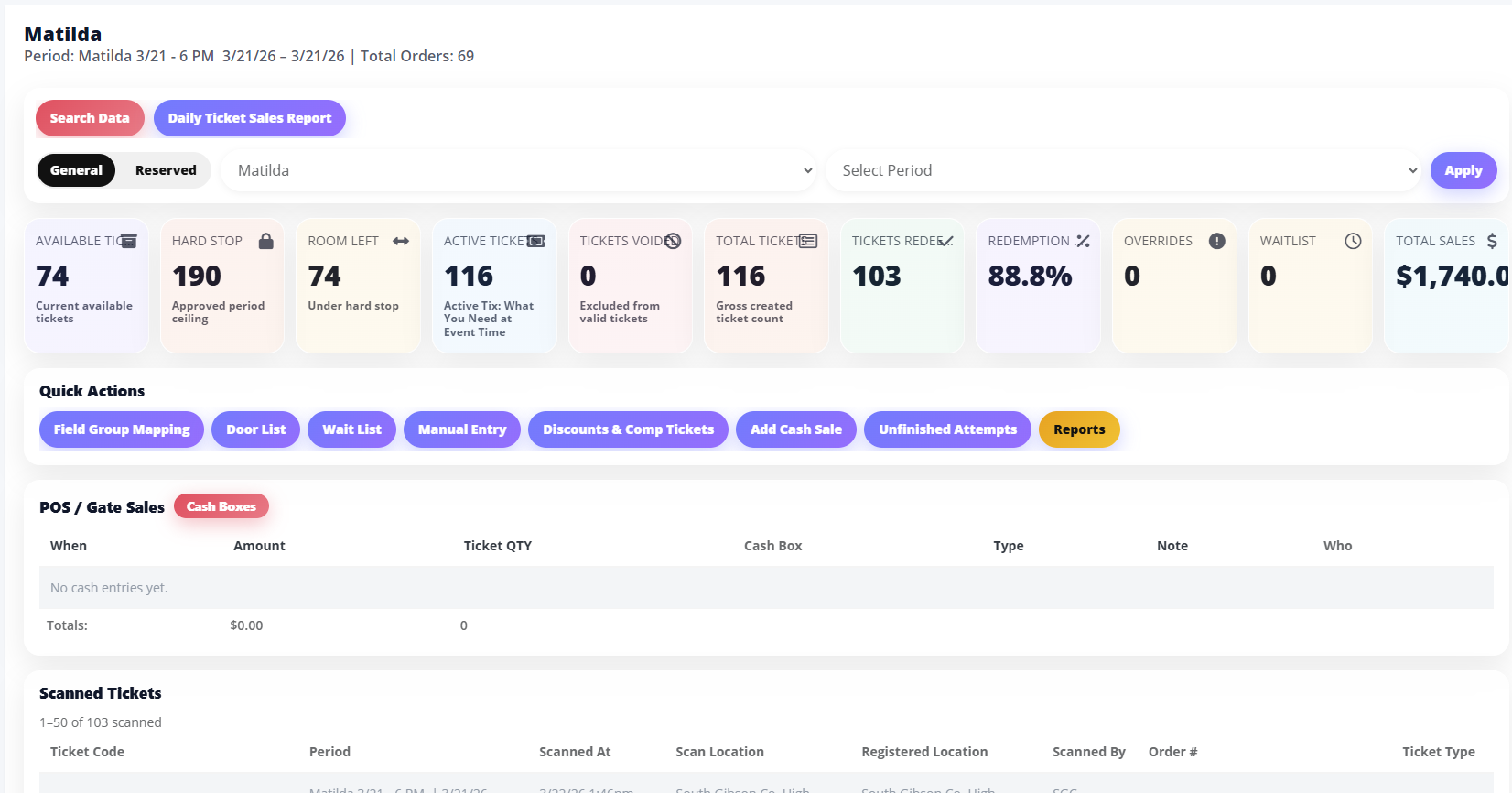Click the Overrides exclamation icon

pos(1216,241)
